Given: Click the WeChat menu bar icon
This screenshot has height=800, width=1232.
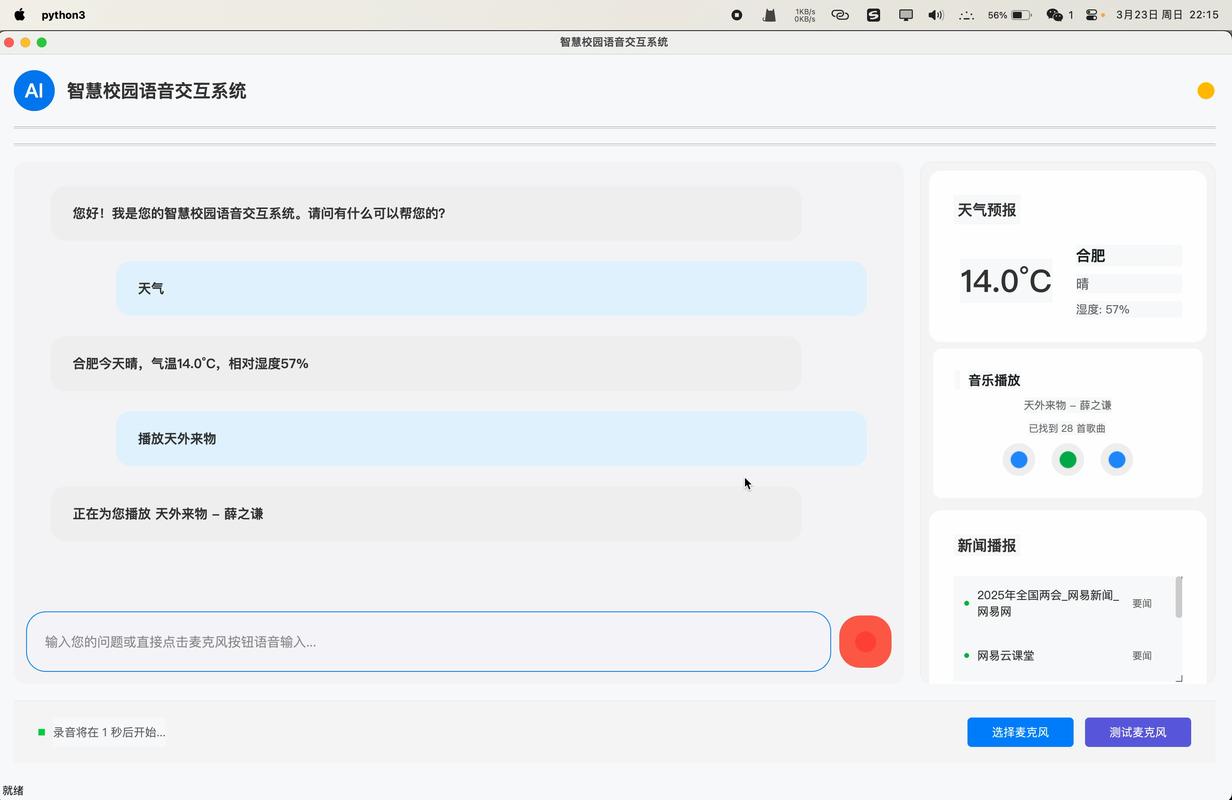Looking at the screenshot, I should [1054, 15].
